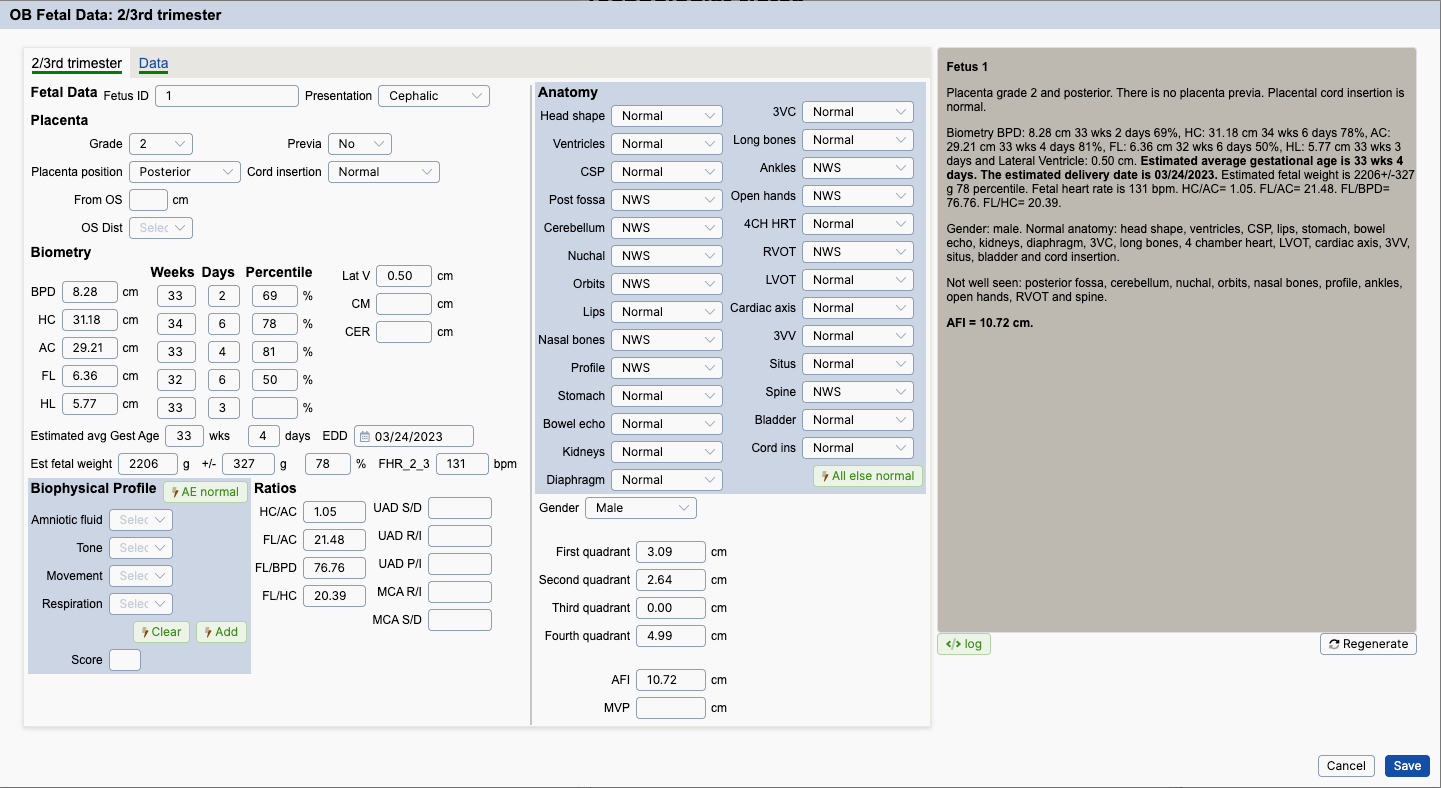Select the 2/3rd trimester tab
The width and height of the screenshot is (1441, 788).
77,63
